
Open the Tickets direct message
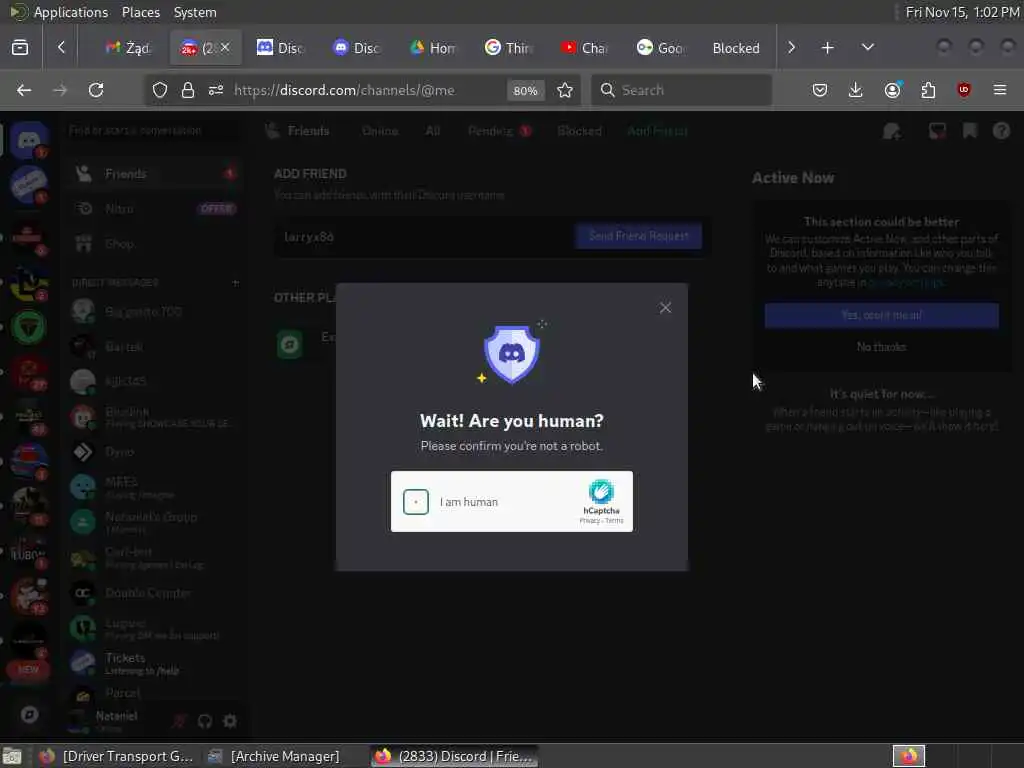pyautogui.click(x=154, y=663)
